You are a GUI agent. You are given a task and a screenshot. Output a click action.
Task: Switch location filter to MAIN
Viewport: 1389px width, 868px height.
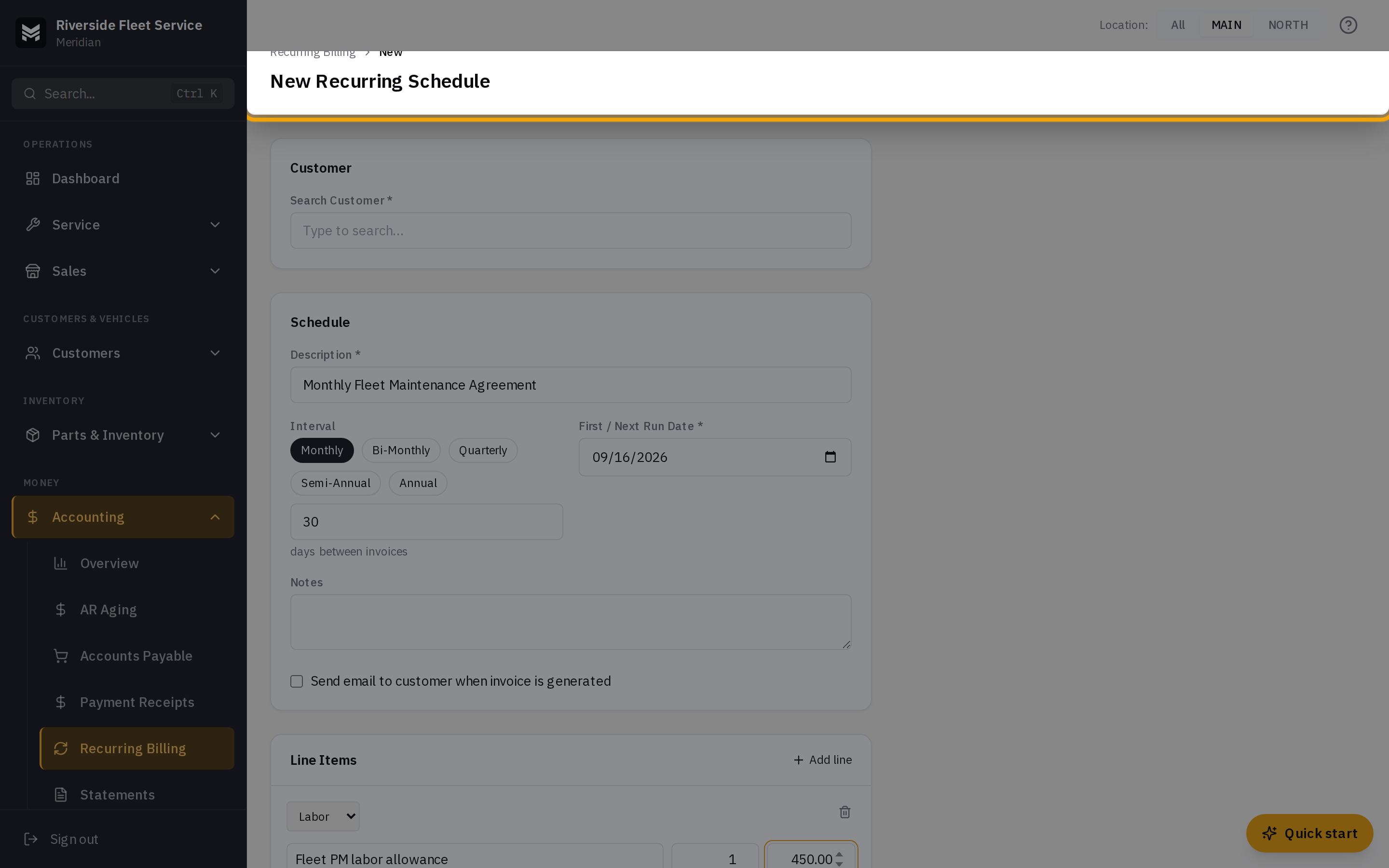click(1226, 25)
